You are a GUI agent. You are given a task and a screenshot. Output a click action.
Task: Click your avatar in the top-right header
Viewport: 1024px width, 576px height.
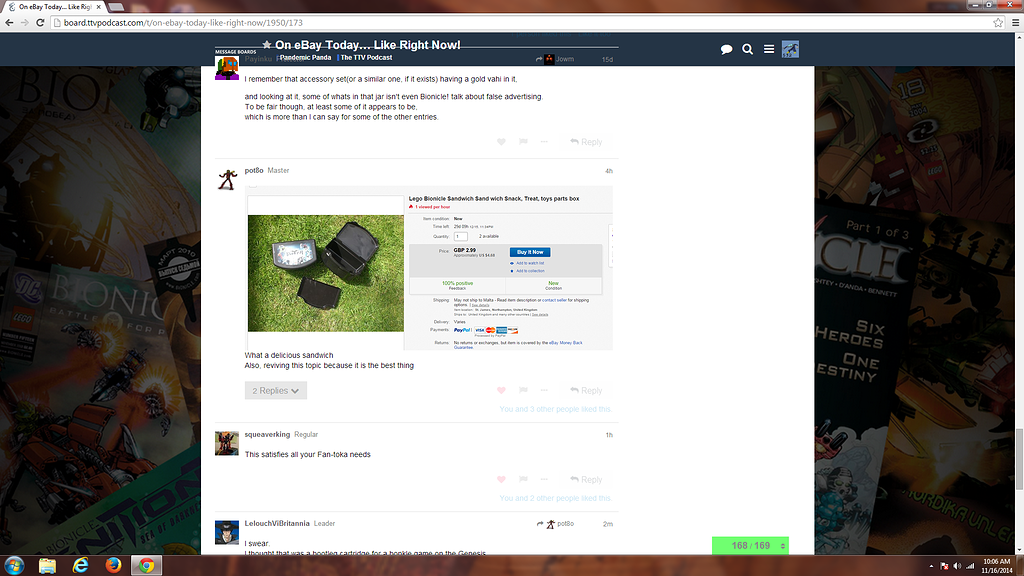coord(790,48)
